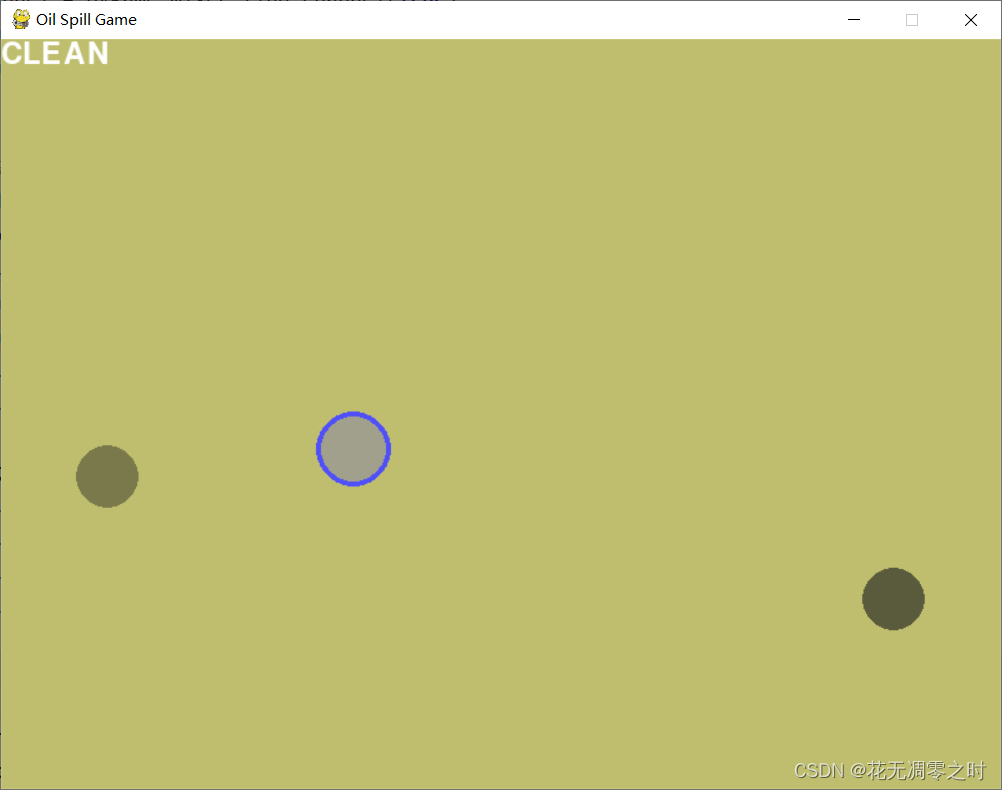This screenshot has height=790, width=1002.
Task: Click the minimize button
Action: [853, 19]
